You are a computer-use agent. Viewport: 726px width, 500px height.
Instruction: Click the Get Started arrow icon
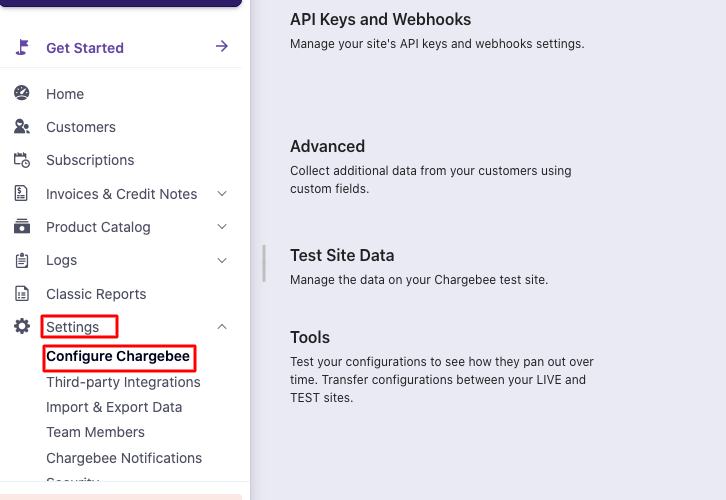(x=222, y=46)
